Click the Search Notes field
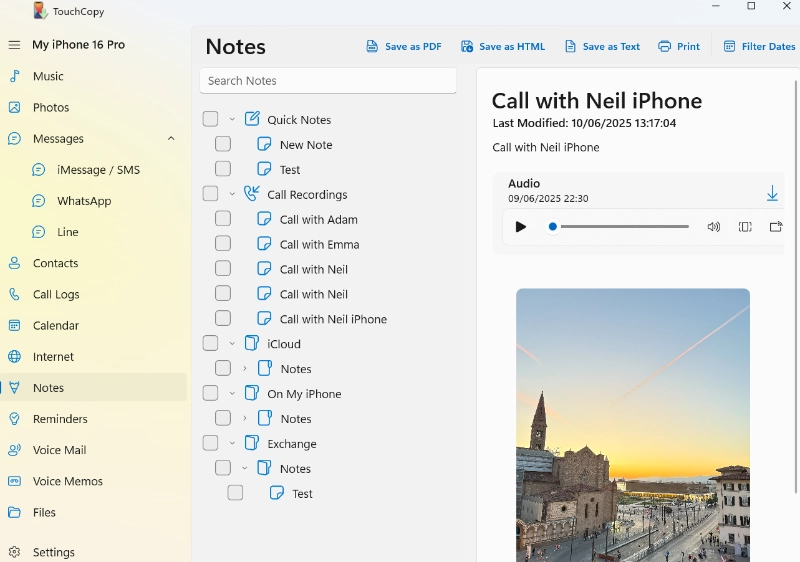This screenshot has height=562, width=800. [328, 81]
